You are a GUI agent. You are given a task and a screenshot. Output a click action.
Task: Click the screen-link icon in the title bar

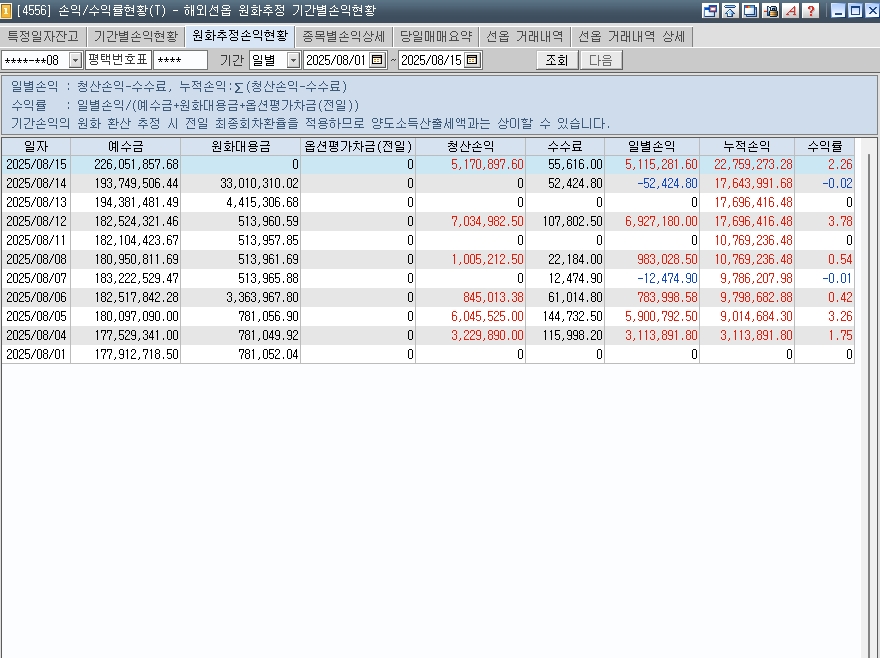(x=710, y=11)
